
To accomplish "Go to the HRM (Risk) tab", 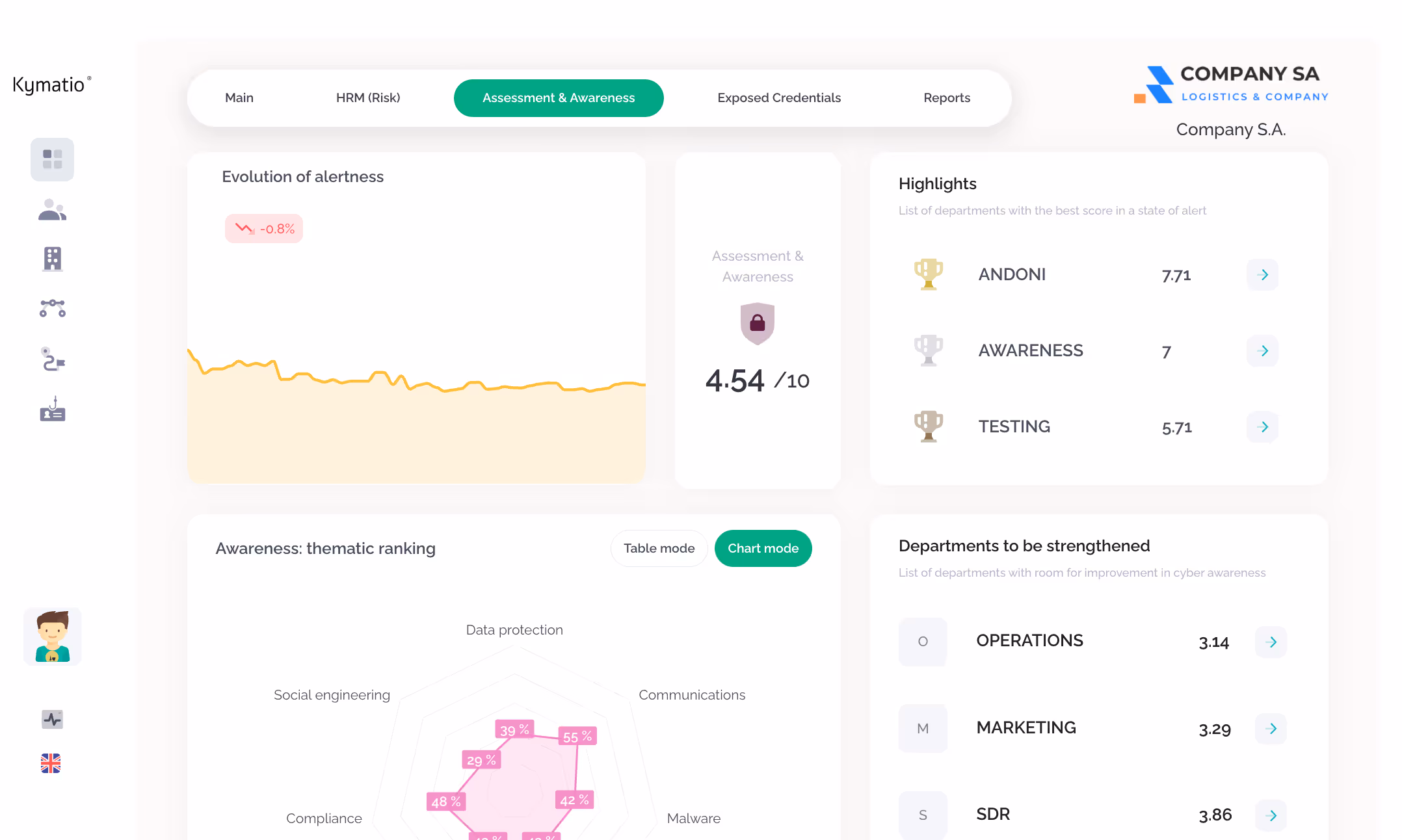I will click(x=368, y=98).
